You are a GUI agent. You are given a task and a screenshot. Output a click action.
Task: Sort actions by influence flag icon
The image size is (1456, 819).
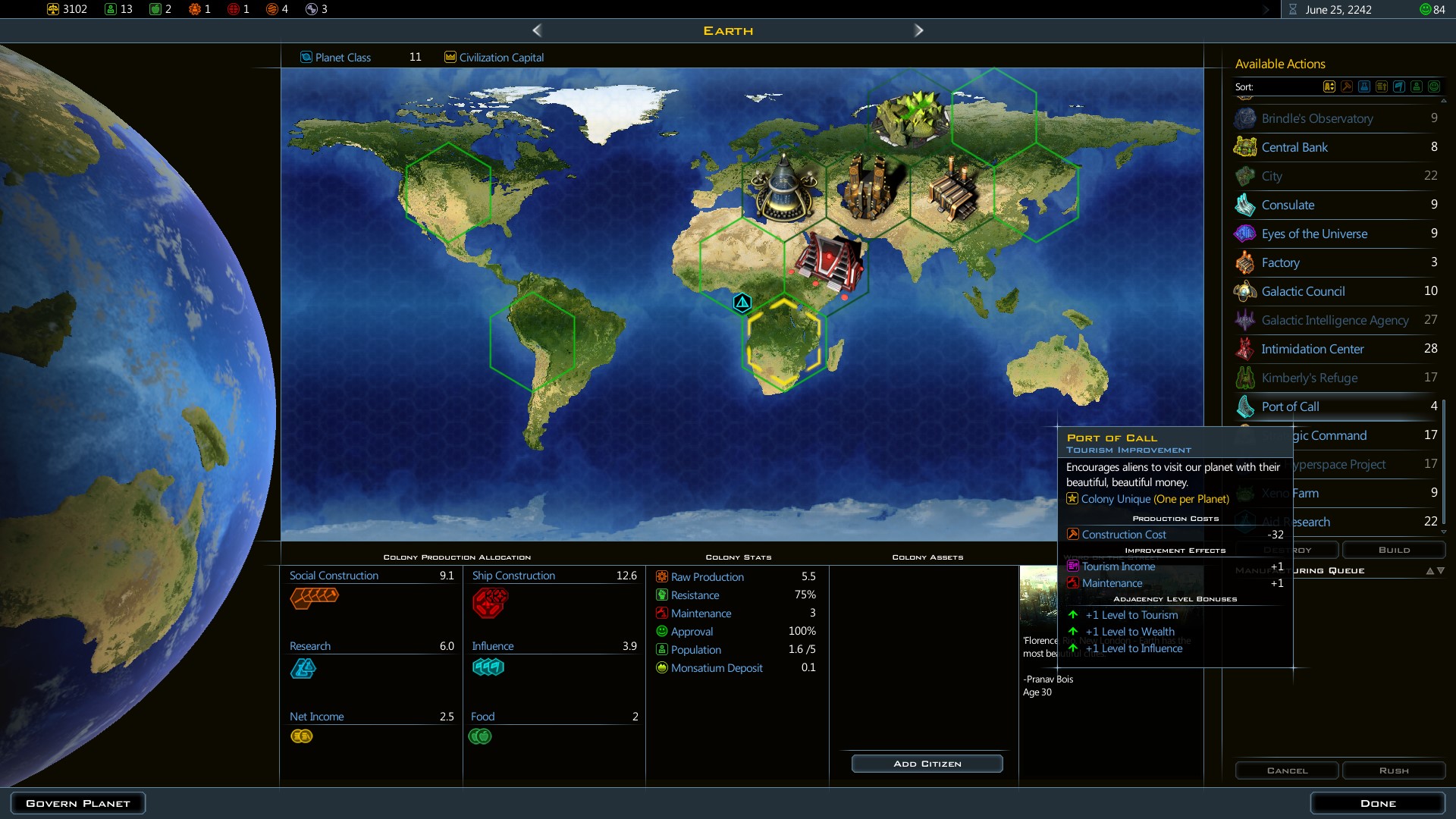point(1399,86)
